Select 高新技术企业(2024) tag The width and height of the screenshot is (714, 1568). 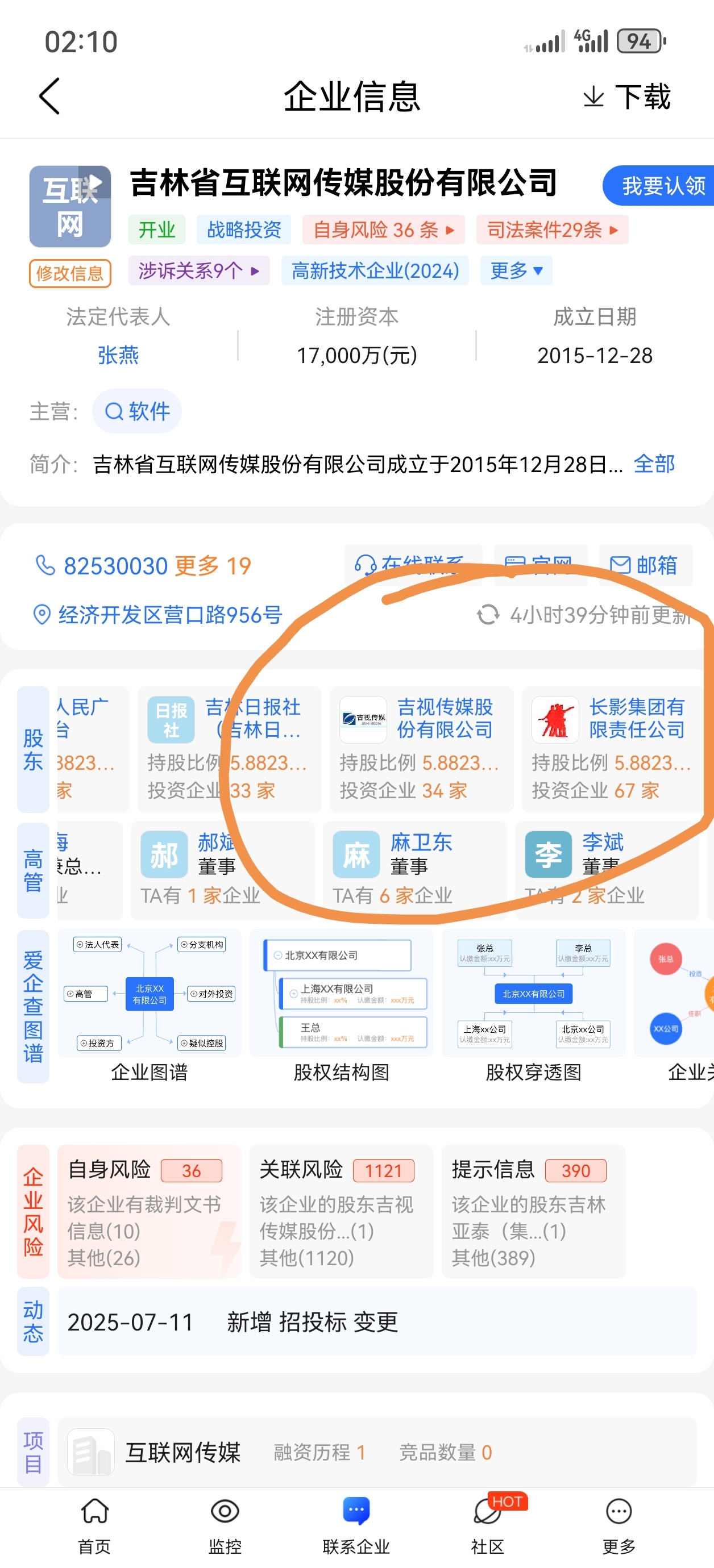(x=375, y=271)
